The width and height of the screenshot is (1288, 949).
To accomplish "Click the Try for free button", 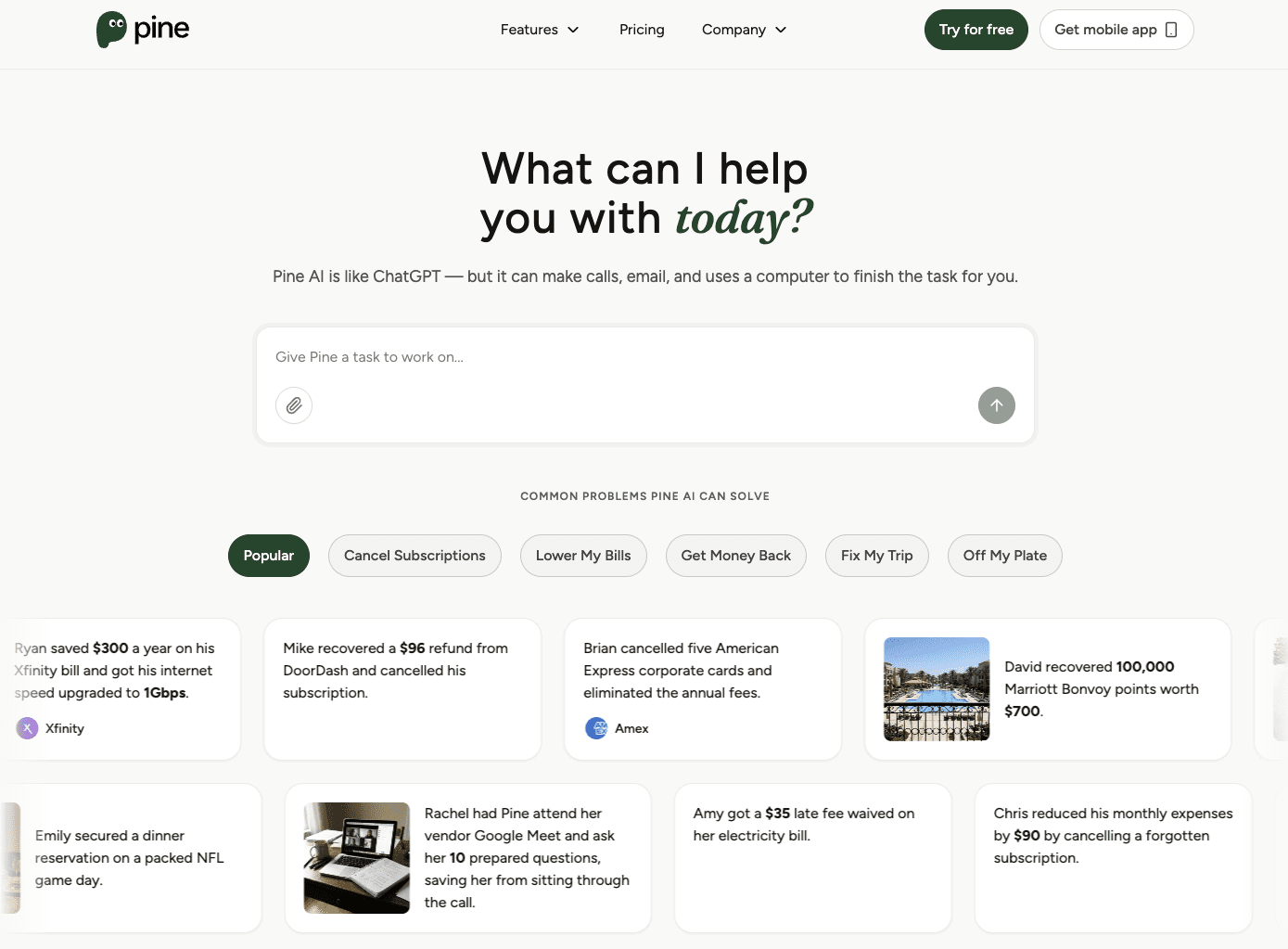I will pyautogui.click(x=976, y=30).
